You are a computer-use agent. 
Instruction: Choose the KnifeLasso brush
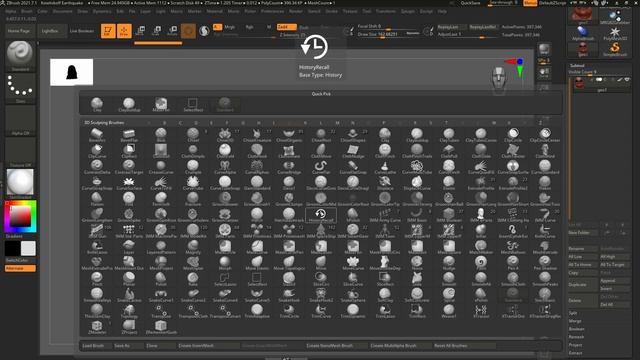coord(97,247)
